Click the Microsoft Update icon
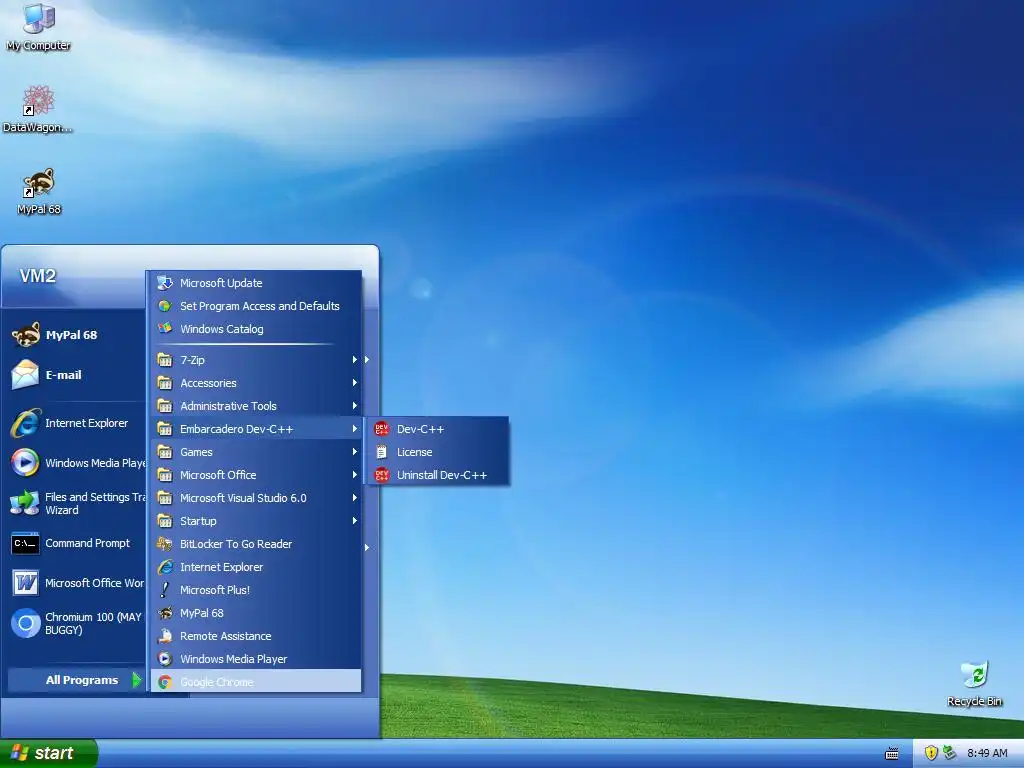 point(165,283)
